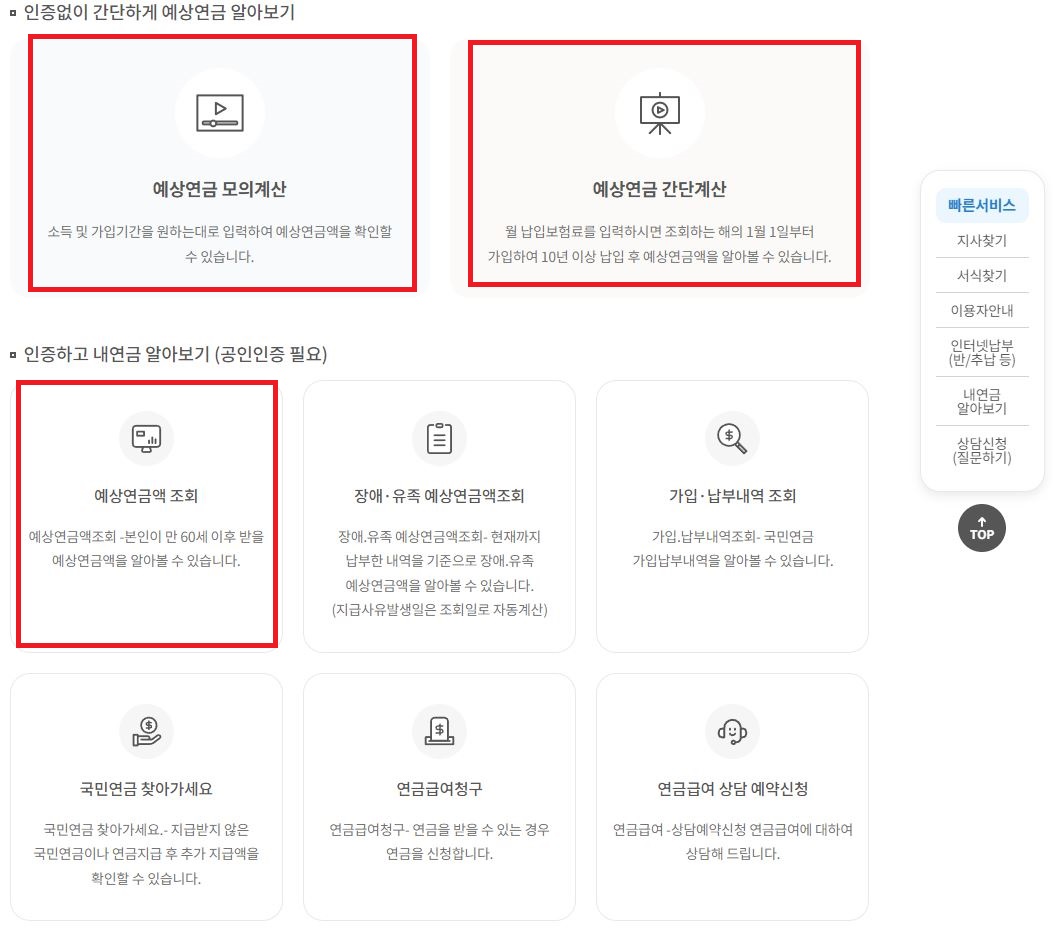1053x931 pixels.
Task: Click the 국민연금 찾아가세요 hand-coin icon
Action: click(146, 730)
